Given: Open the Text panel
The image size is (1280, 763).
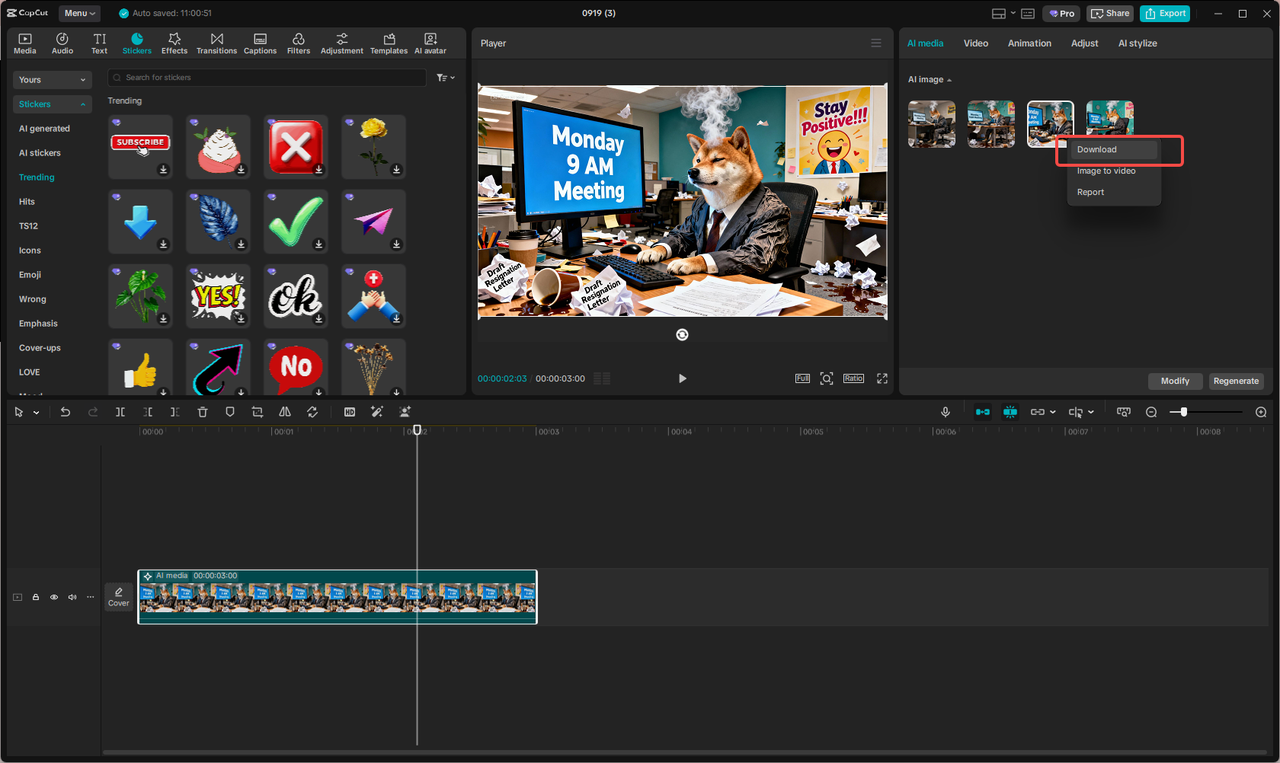Looking at the screenshot, I should 99,43.
